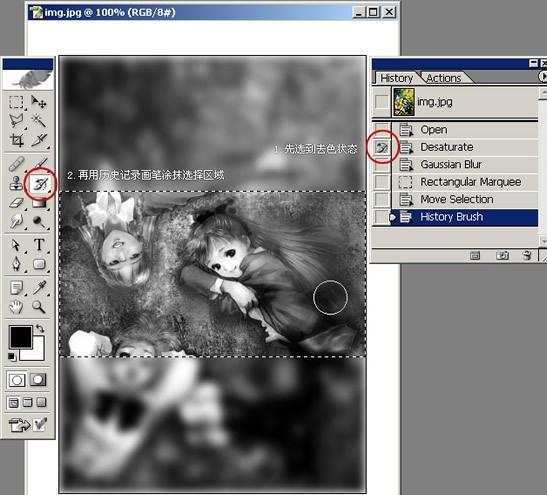The width and height of the screenshot is (547, 495).
Task: Click the img.jpg snapshot thumbnail
Action: point(404,102)
